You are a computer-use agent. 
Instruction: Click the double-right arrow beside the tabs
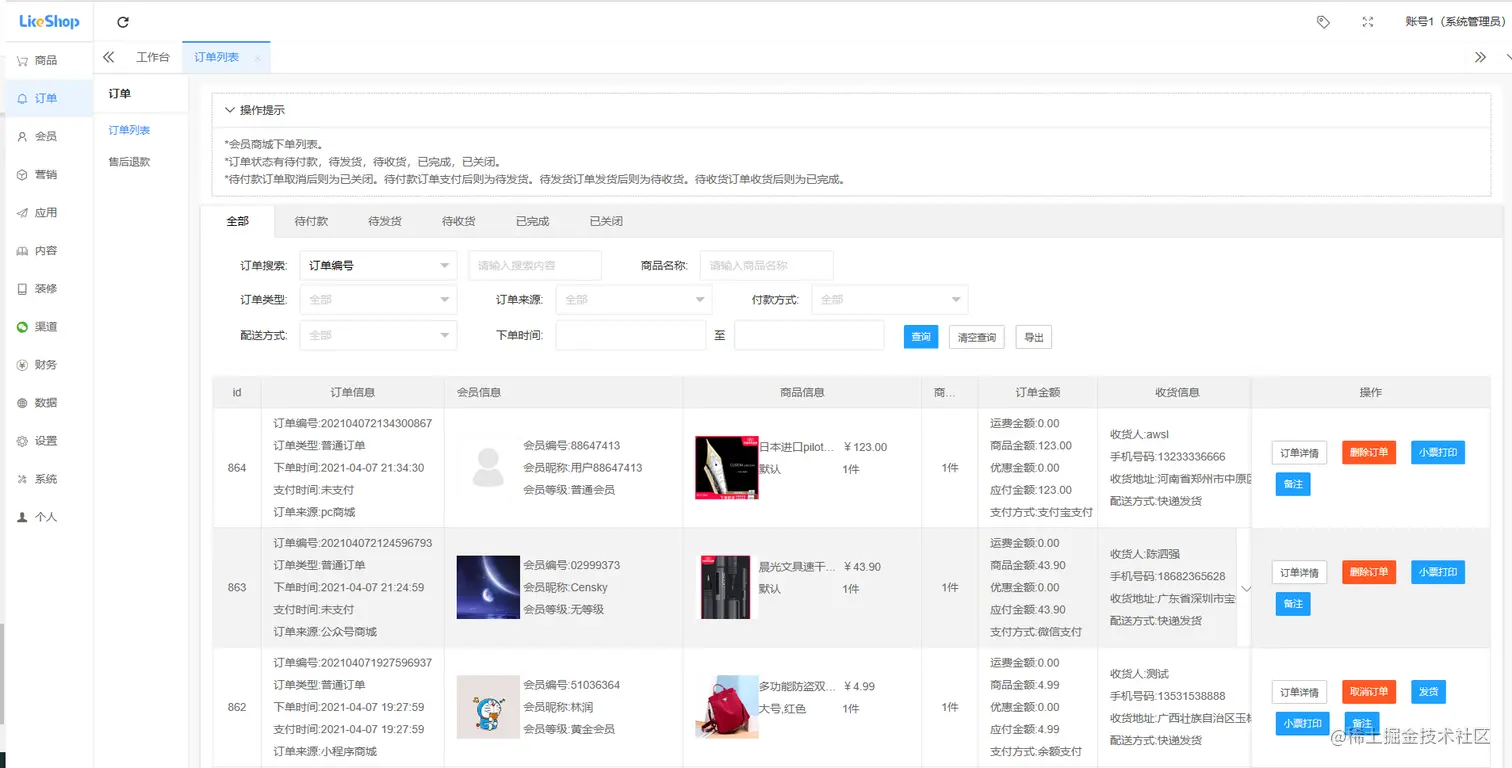[x=1481, y=57]
